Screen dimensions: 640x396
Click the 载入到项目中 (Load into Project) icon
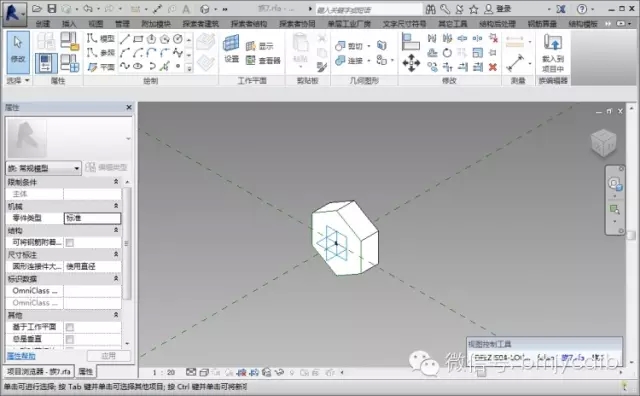coord(553,53)
